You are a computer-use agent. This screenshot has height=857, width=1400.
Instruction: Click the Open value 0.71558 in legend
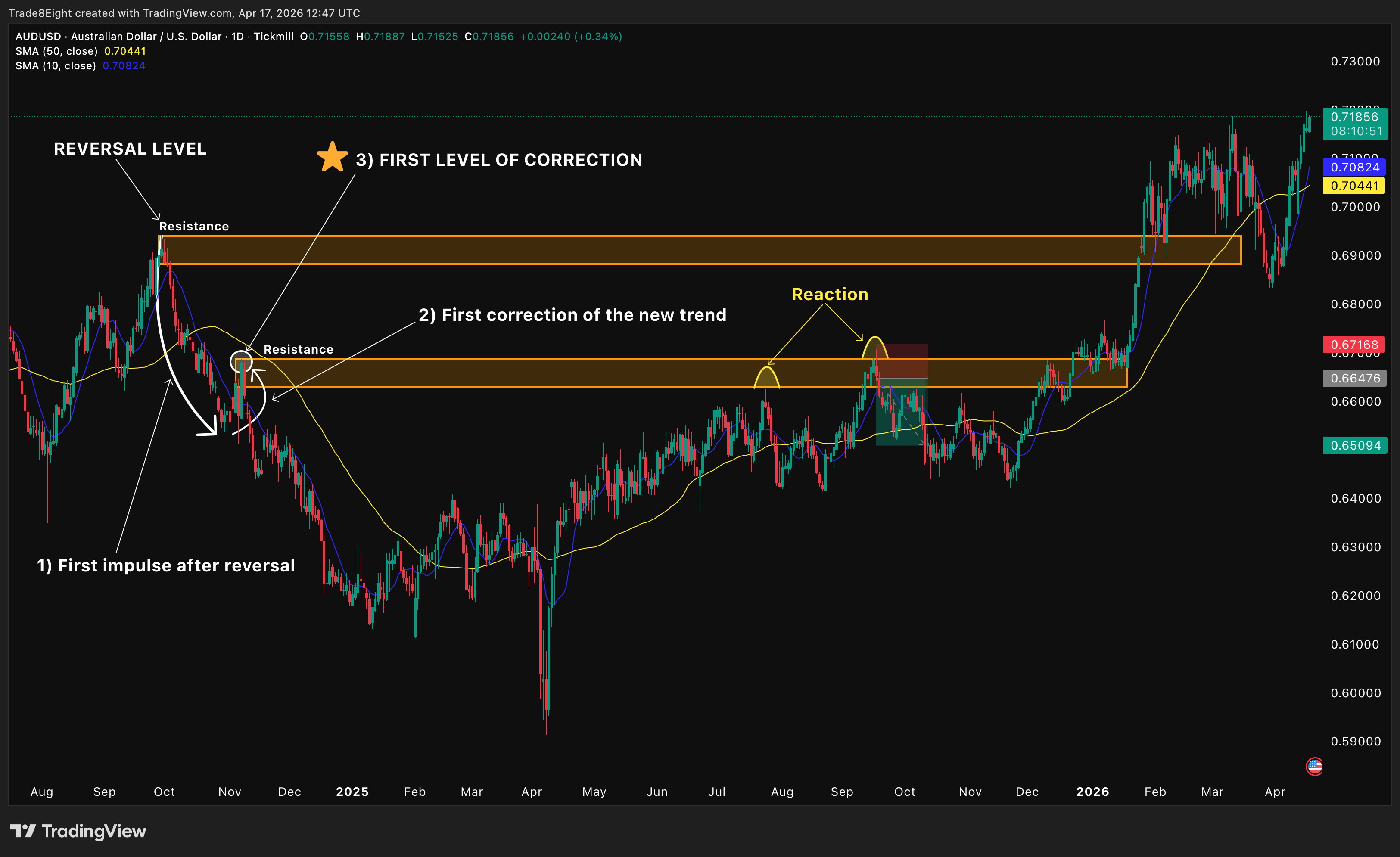328,36
